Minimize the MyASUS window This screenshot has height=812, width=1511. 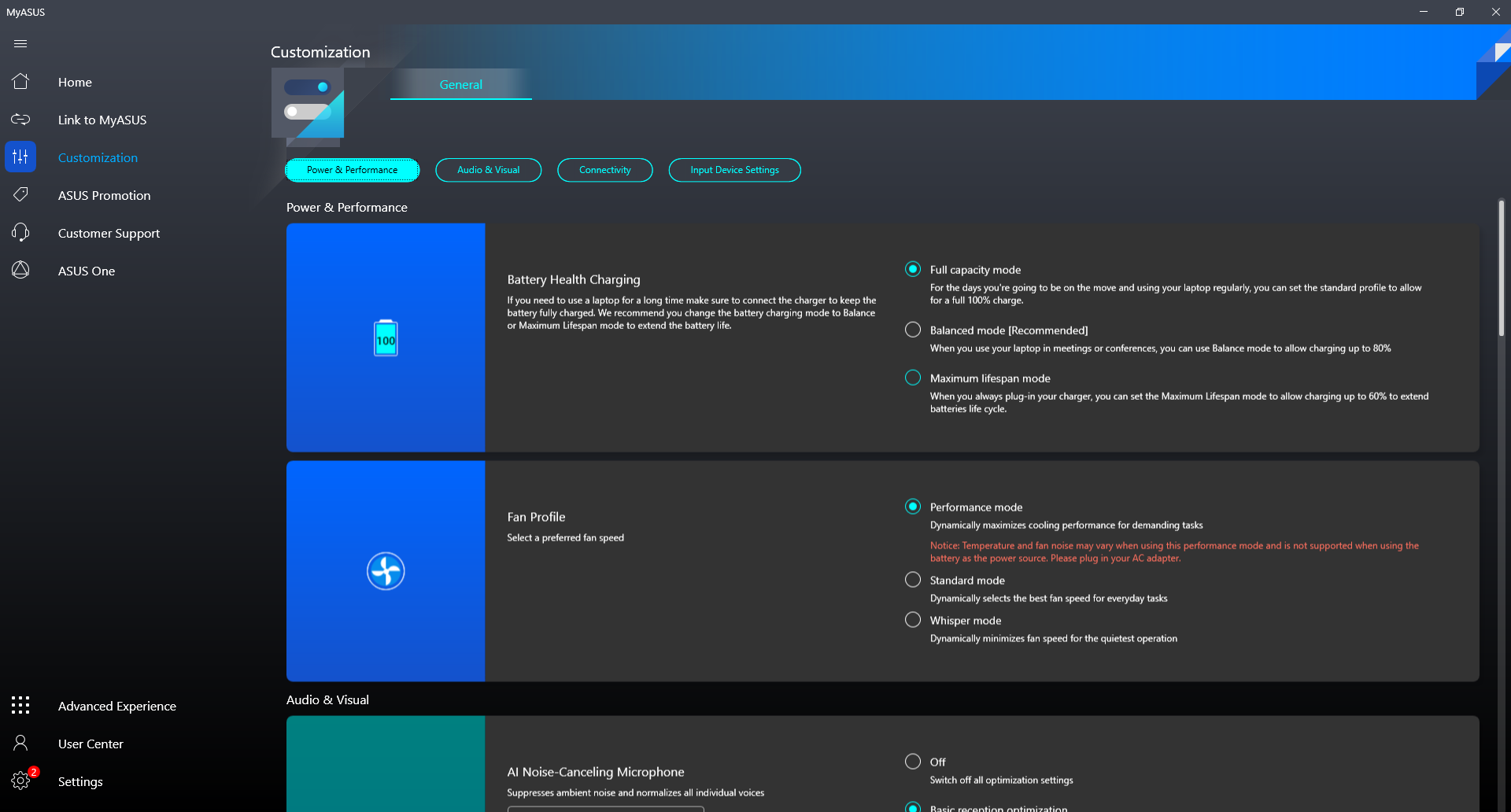[1424, 12]
